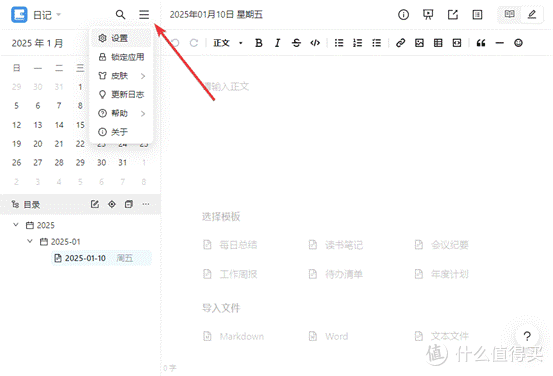Collapse the 2025-01 tree folder
The image size is (553, 376).
tap(30, 241)
